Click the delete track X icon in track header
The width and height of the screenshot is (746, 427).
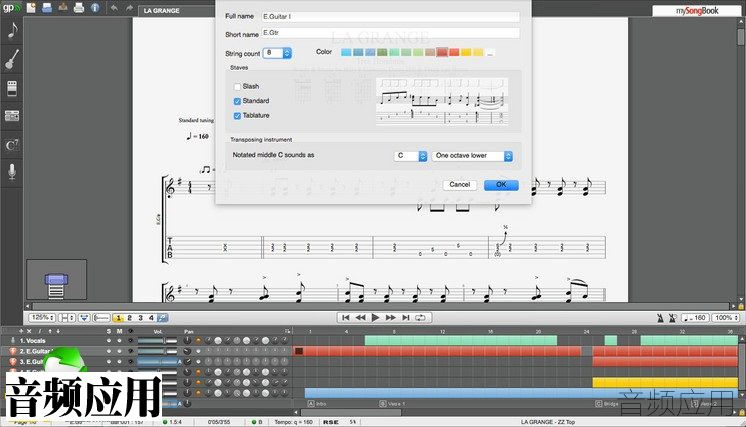[x=29, y=331]
